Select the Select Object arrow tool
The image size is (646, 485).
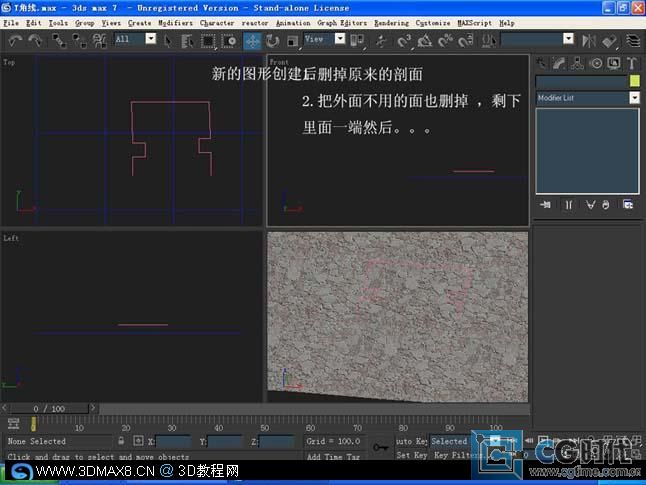tap(168, 41)
